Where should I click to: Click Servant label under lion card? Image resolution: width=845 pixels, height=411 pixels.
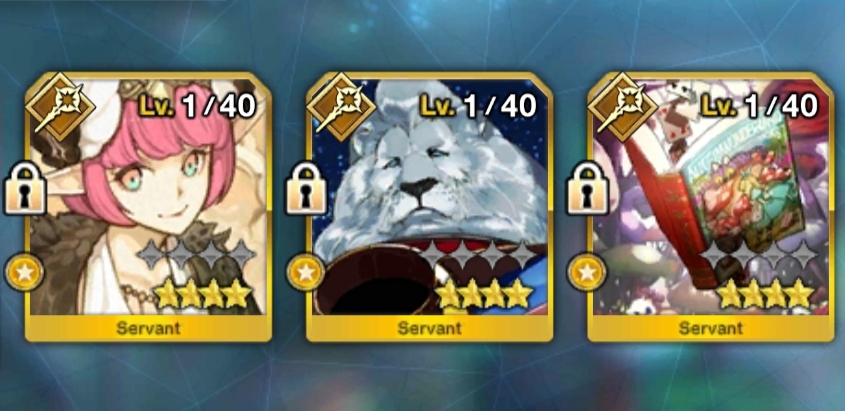click(x=430, y=328)
